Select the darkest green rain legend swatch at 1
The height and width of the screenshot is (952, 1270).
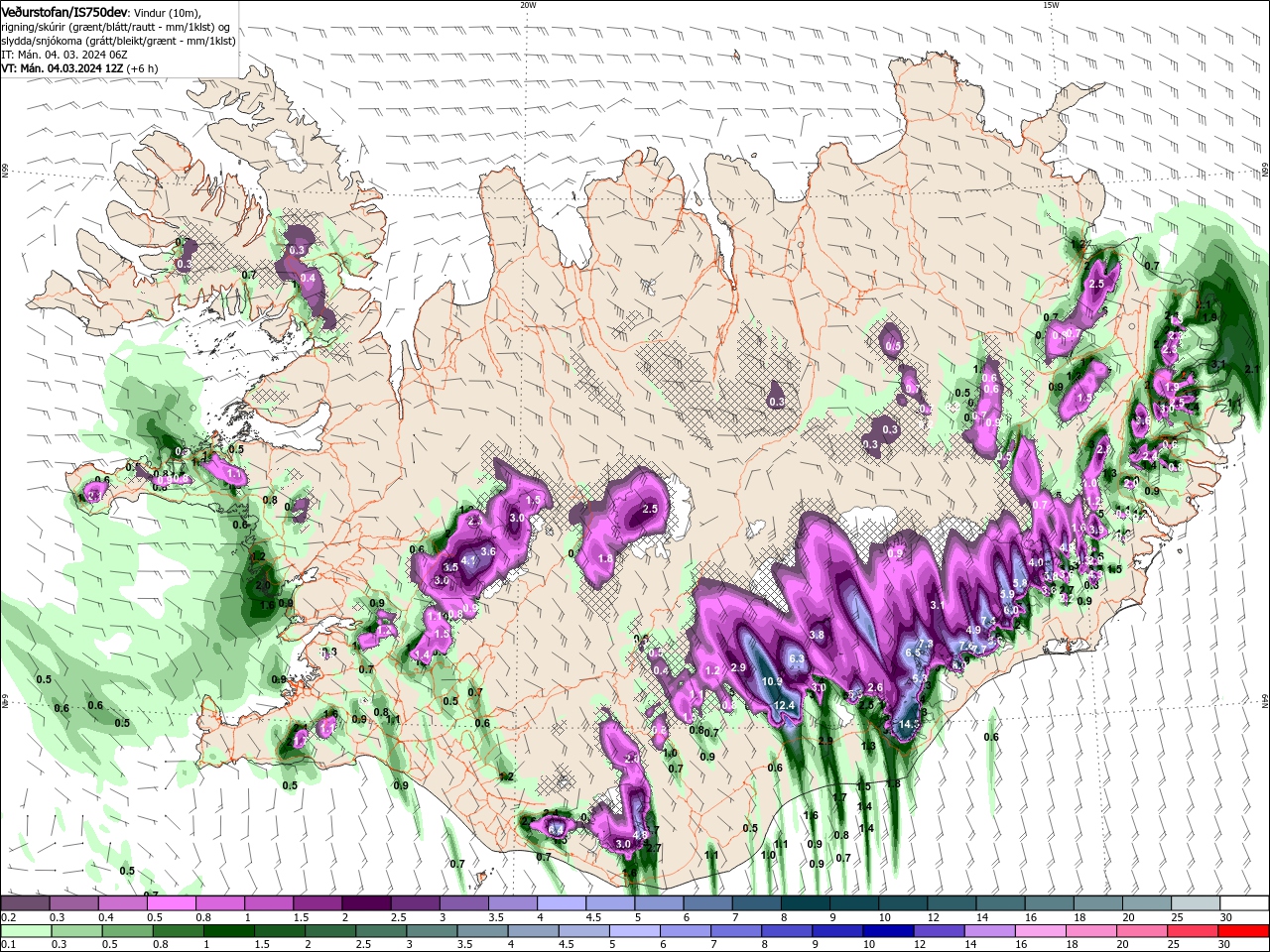point(228,931)
